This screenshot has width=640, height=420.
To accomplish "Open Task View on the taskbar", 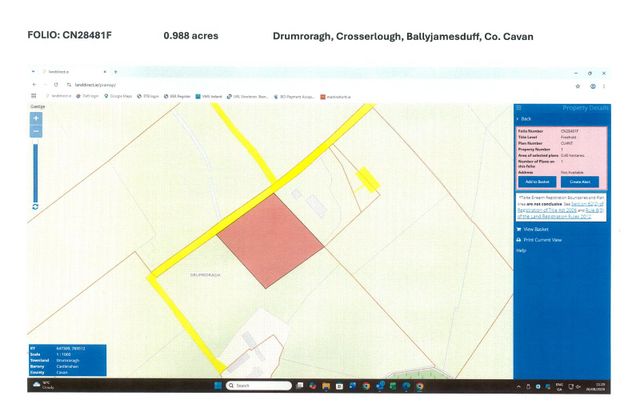I will [300, 386].
